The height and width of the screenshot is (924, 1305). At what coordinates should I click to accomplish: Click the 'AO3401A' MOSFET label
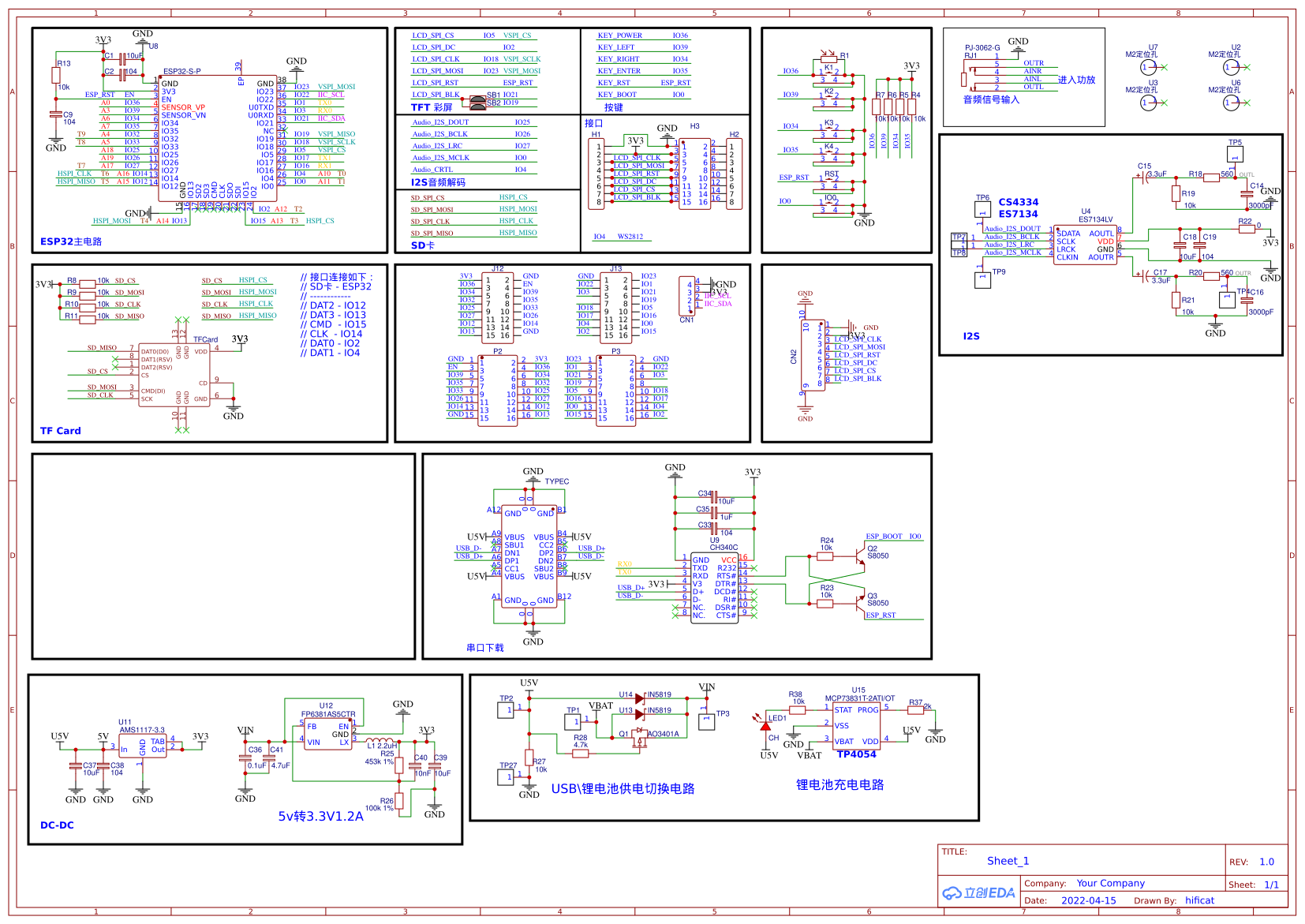[663, 734]
